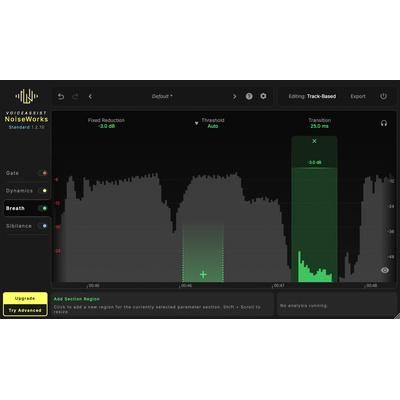Go to next preset with right chevron
Viewport: 400px width, 400px height.
pyautogui.click(x=235, y=97)
